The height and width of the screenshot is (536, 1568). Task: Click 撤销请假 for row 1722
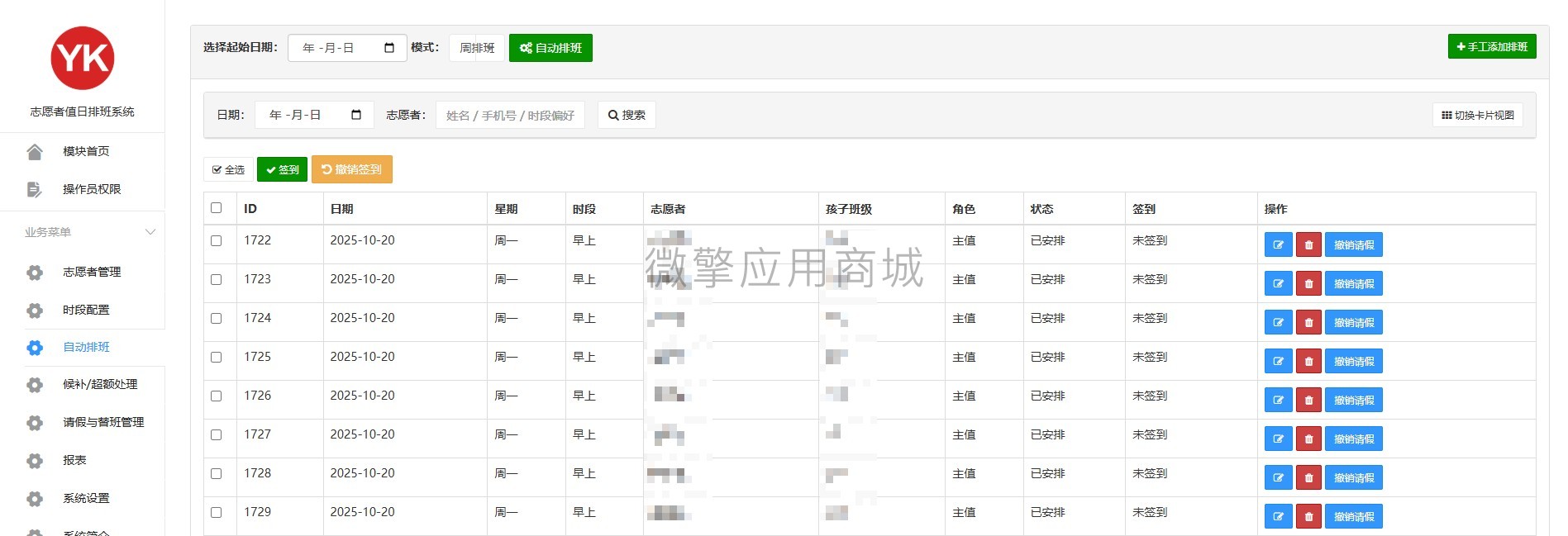tap(1354, 244)
